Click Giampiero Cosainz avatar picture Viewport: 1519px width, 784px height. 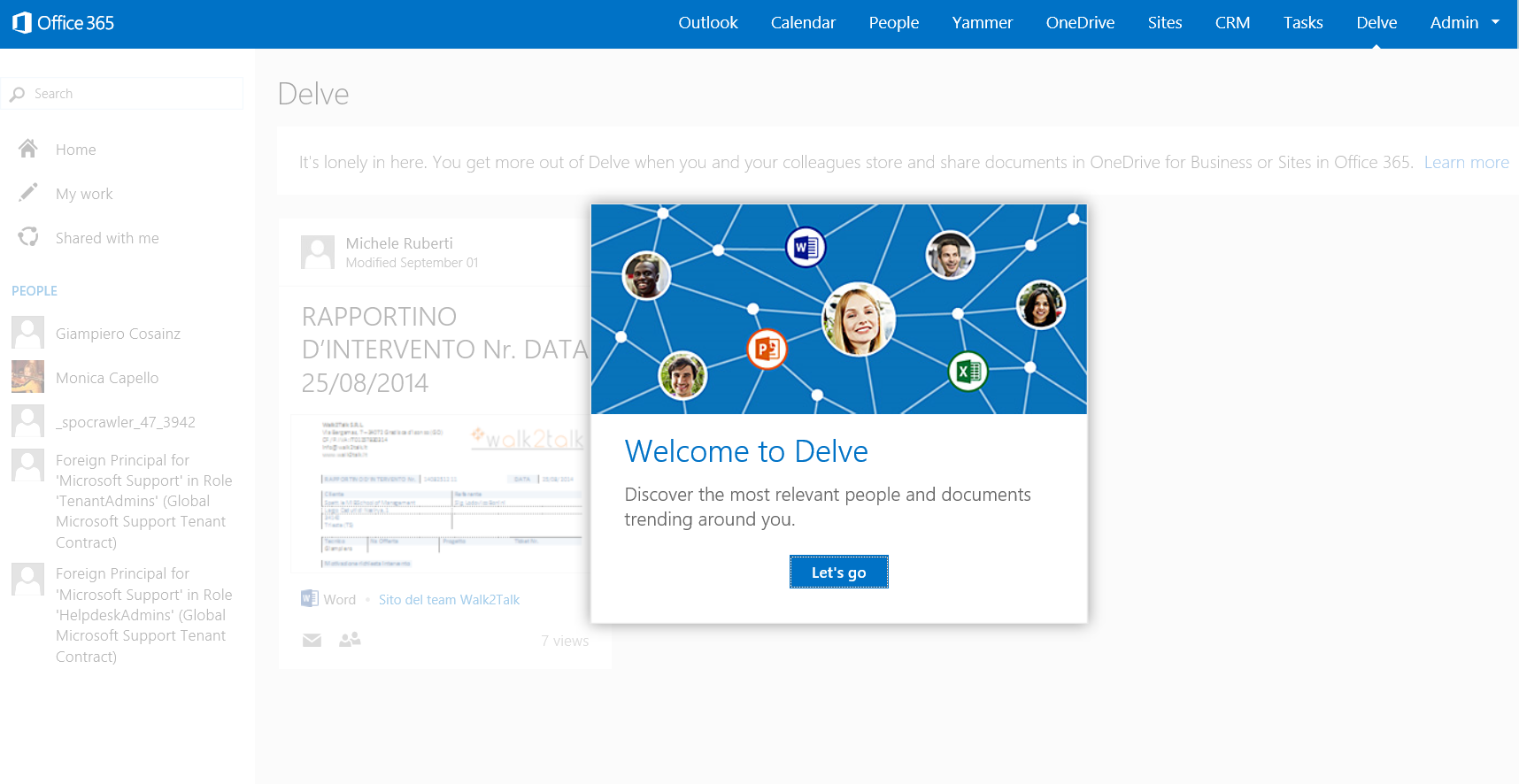coord(27,333)
